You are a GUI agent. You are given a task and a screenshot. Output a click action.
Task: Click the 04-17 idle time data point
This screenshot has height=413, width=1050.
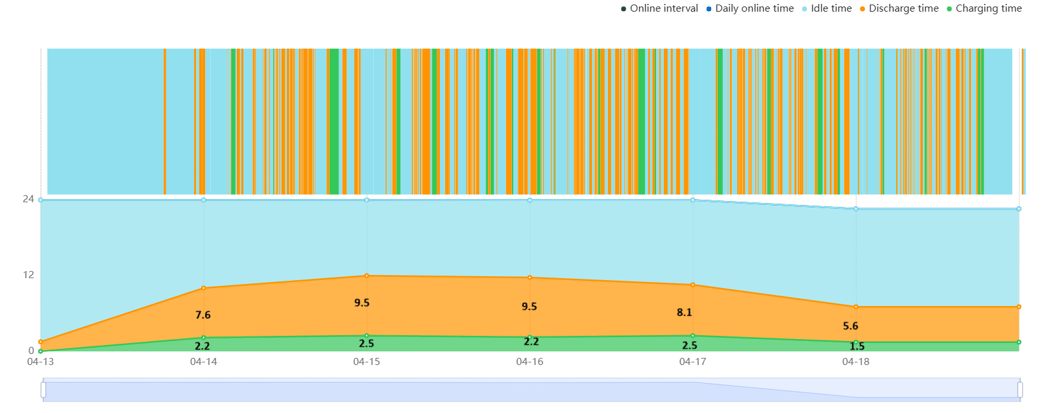(692, 199)
